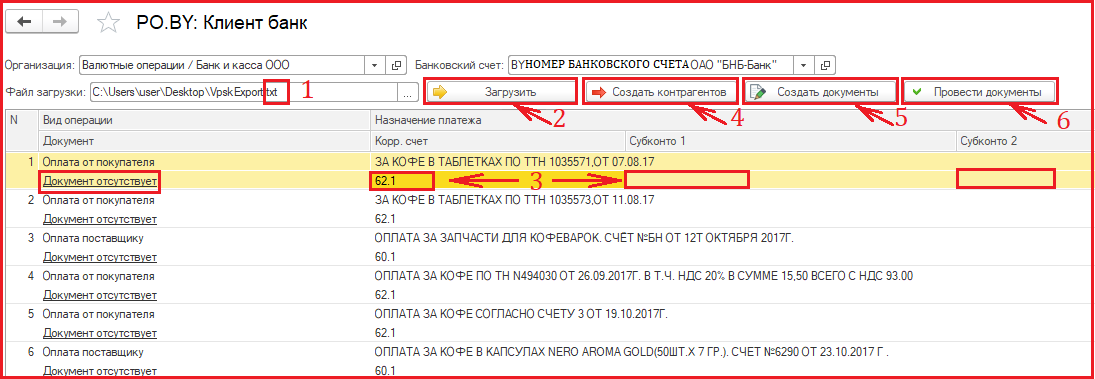Click the Загрузить button
1095x379 pixels.
click(500, 92)
